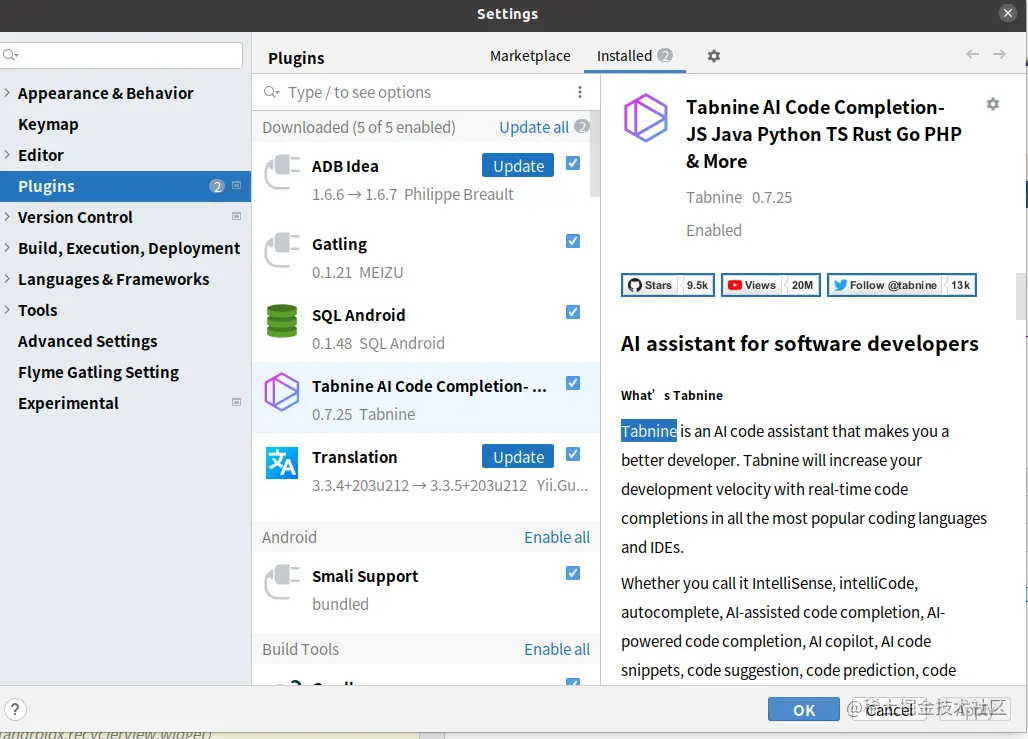Update the ADB Idea plugin

pyautogui.click(x=517, y=165)
